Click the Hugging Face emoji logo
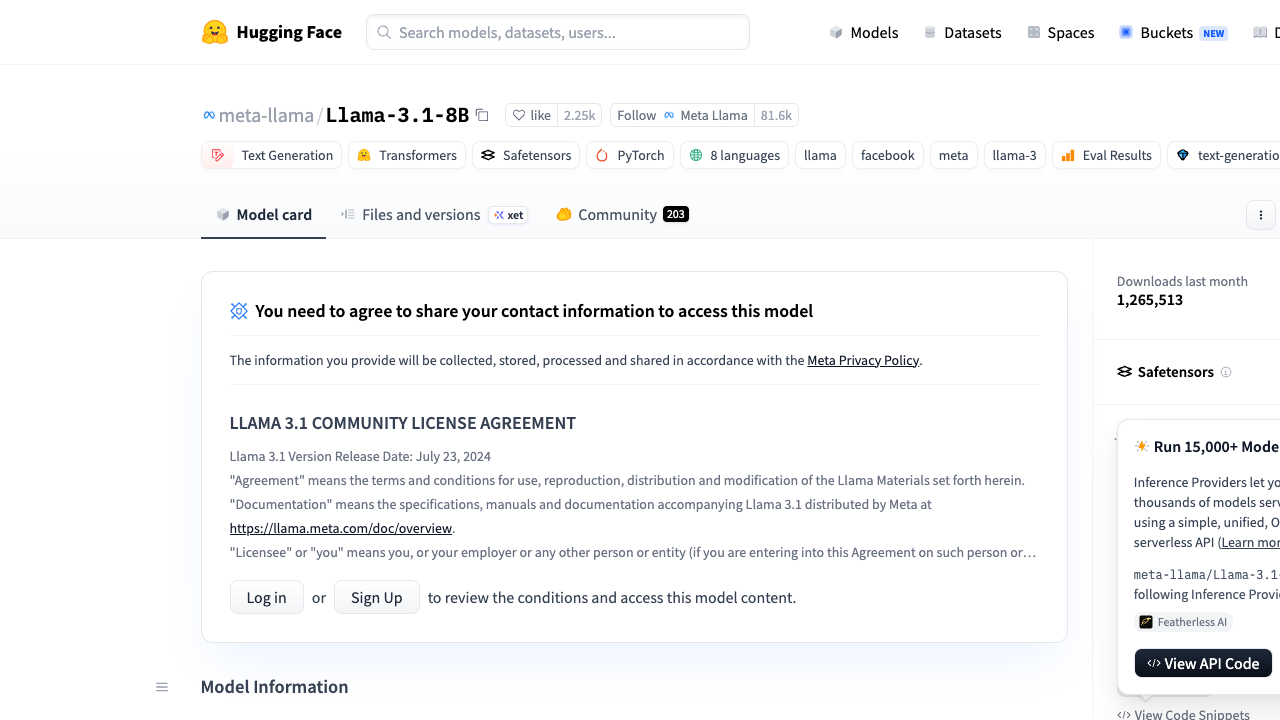 [x=215, y=32]
